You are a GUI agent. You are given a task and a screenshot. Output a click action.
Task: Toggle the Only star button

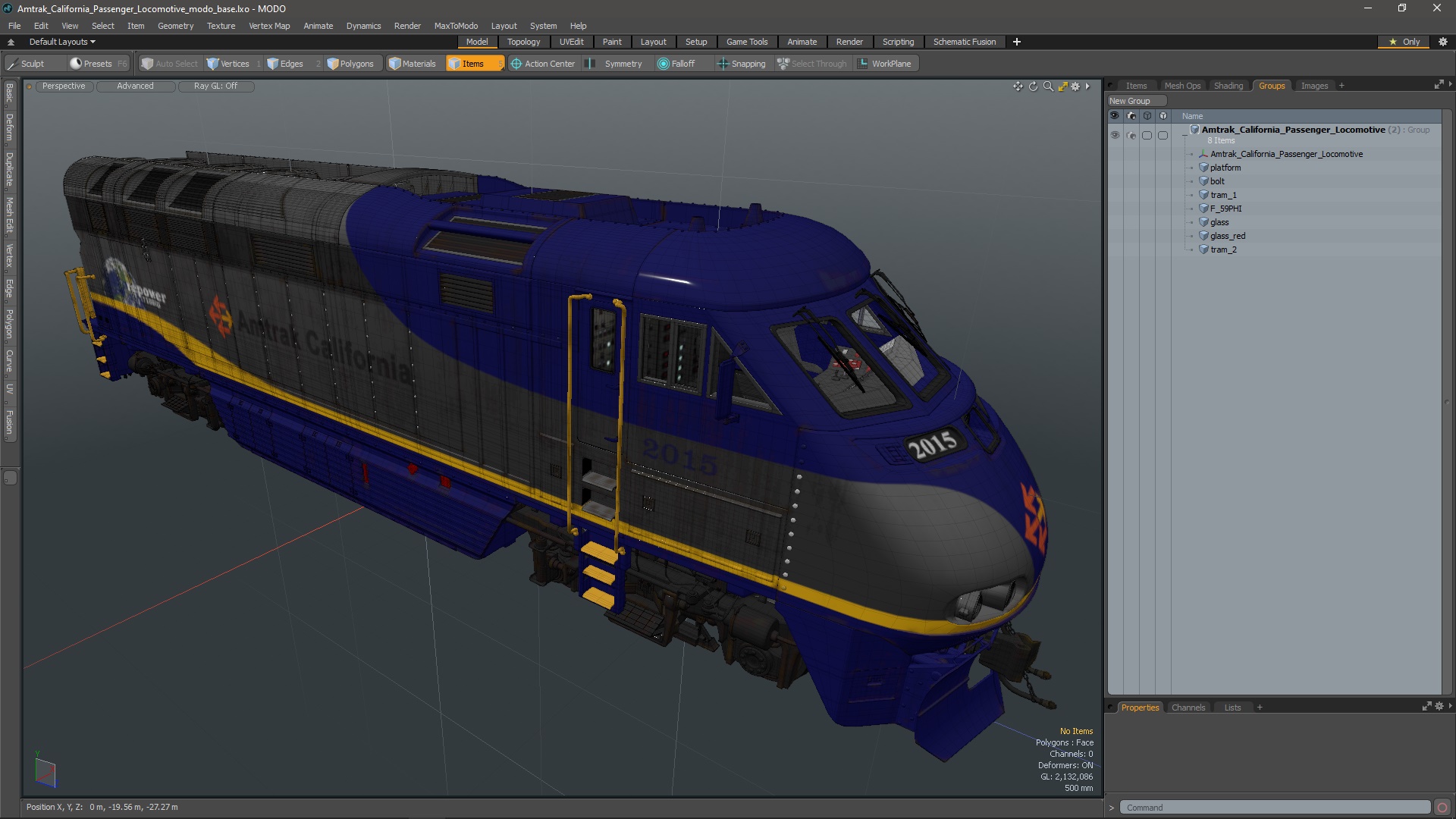click(x=1404, y=42)
